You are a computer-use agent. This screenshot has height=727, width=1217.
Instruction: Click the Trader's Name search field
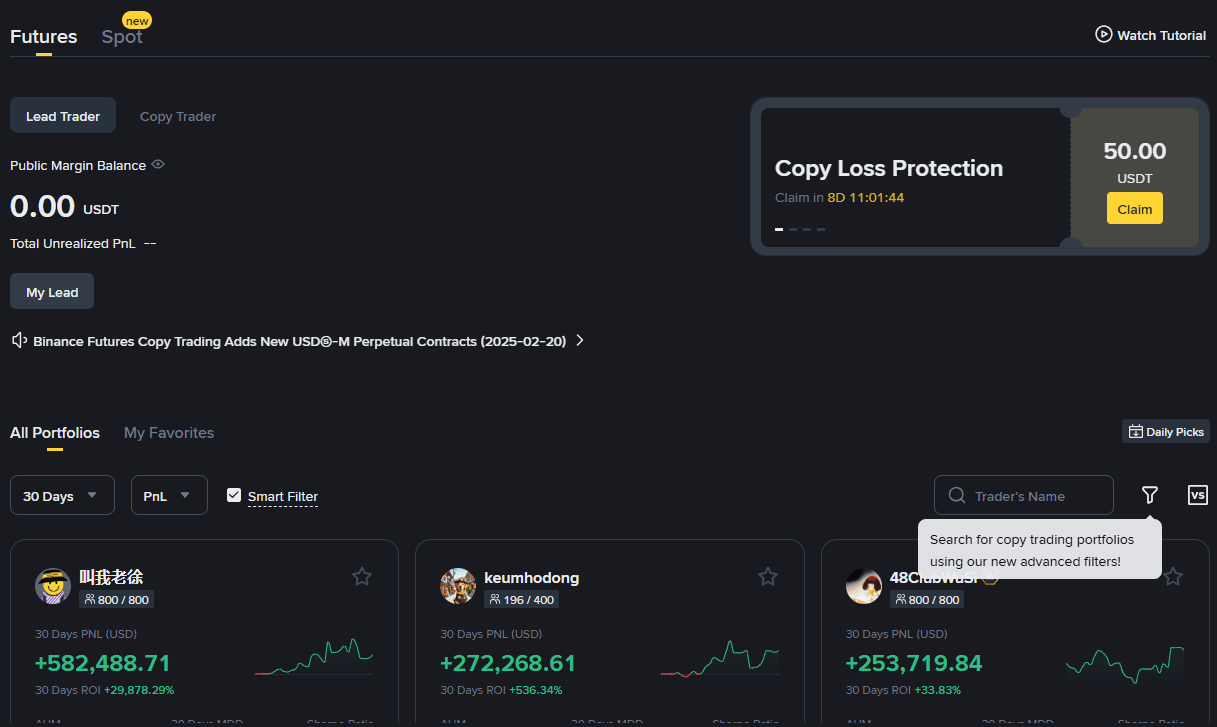pos(1030,495)
